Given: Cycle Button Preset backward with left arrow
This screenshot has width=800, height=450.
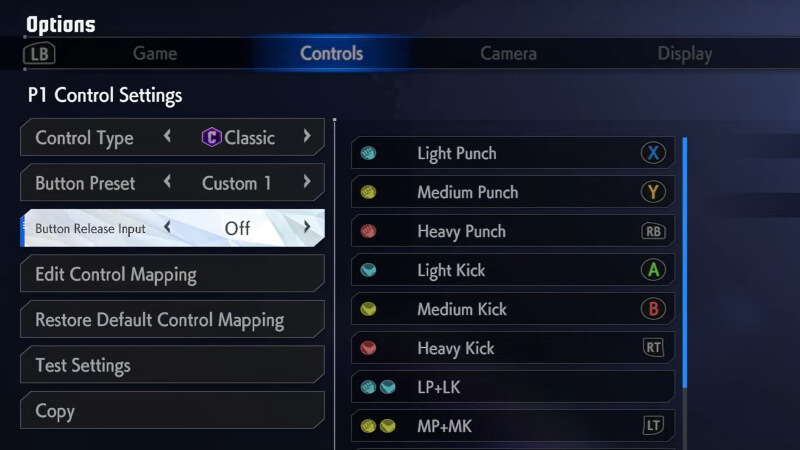Looking at the screenshot, I should [167, 183].
